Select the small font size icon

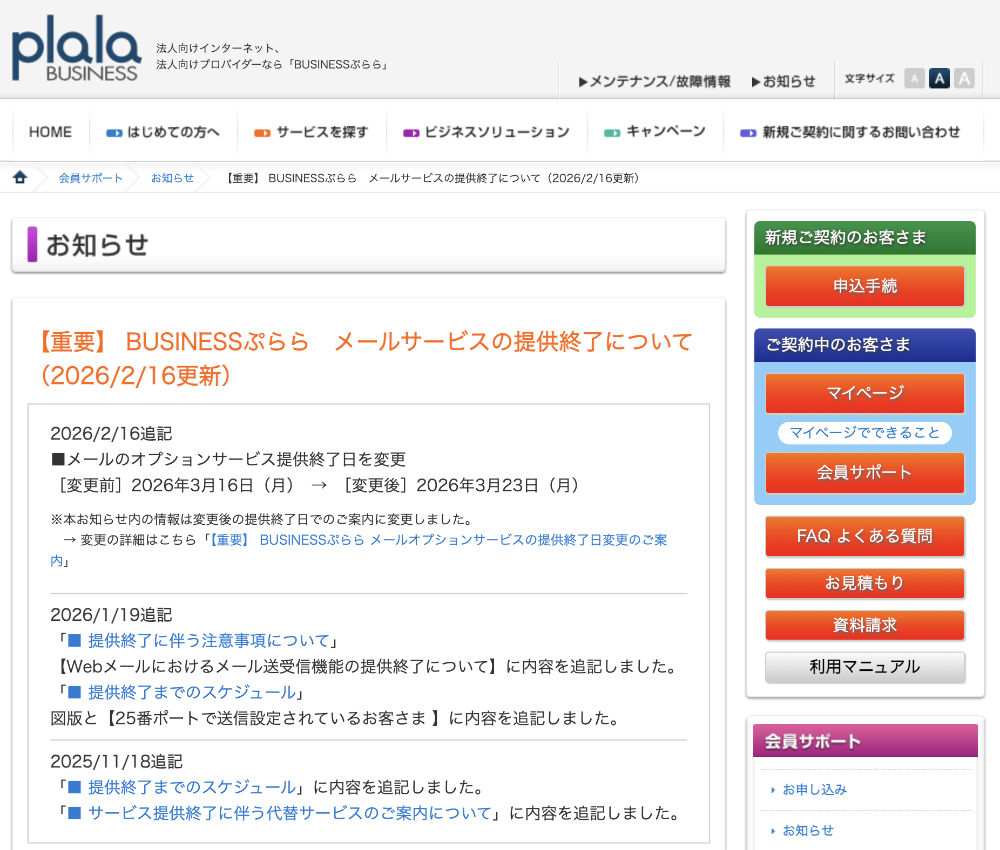tap(914, 79)
